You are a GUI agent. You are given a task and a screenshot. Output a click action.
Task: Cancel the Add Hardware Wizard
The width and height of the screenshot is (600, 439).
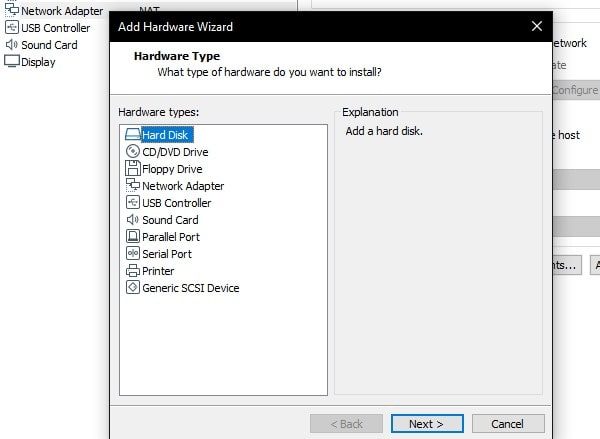tap(508, 424)
